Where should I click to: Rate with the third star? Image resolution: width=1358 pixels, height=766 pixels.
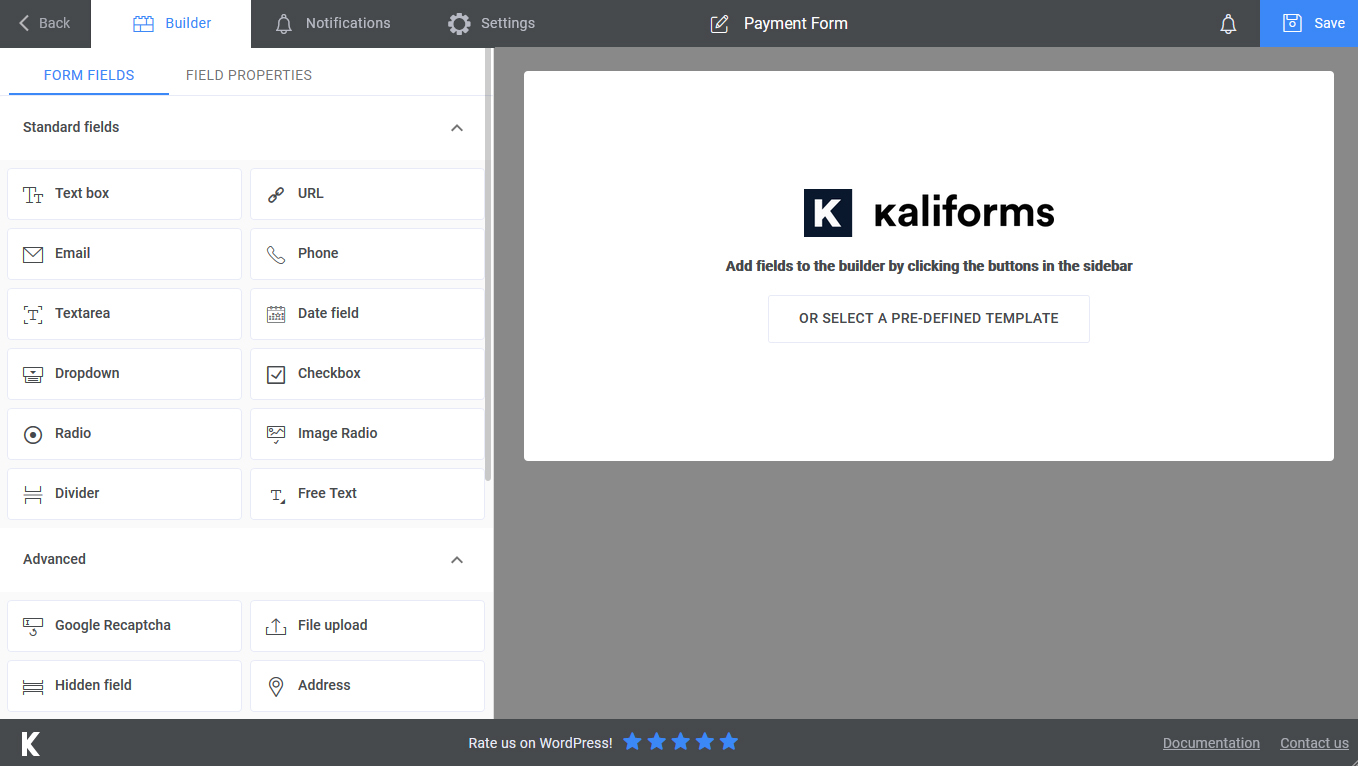click(x=681, y=741)
